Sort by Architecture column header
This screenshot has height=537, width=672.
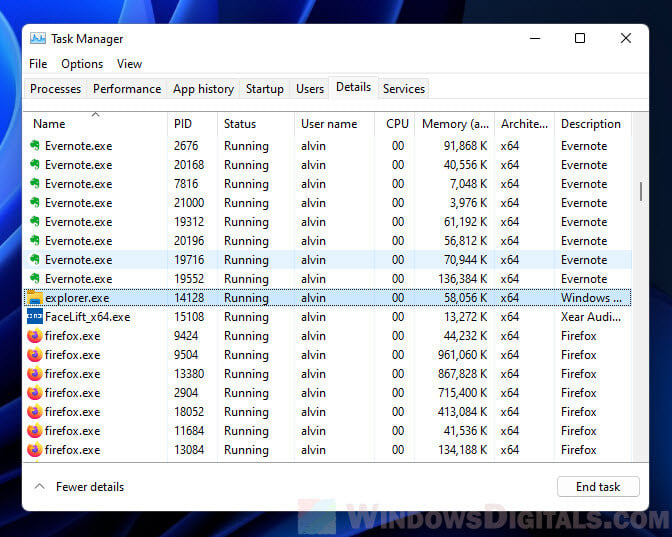(x=524, y=124)
